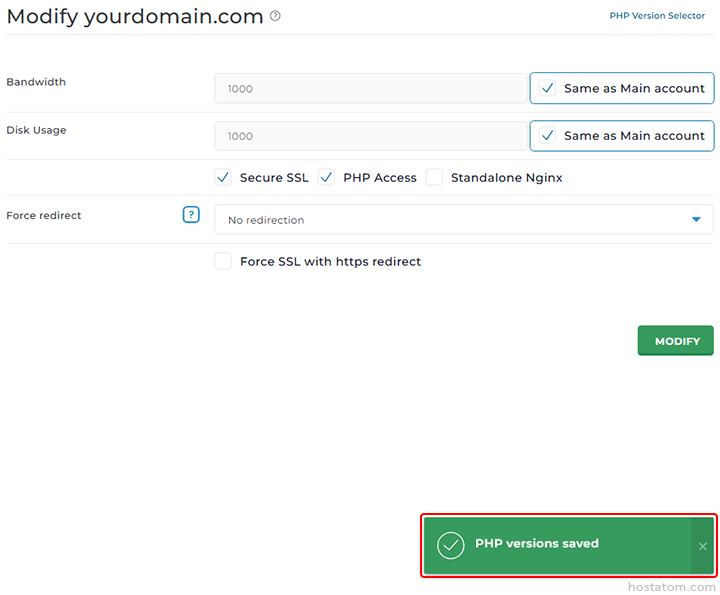Viewport: 720px width, 595px height.
Task: Enable Force SSL with https redirect
Action: (x=223, y=262)
